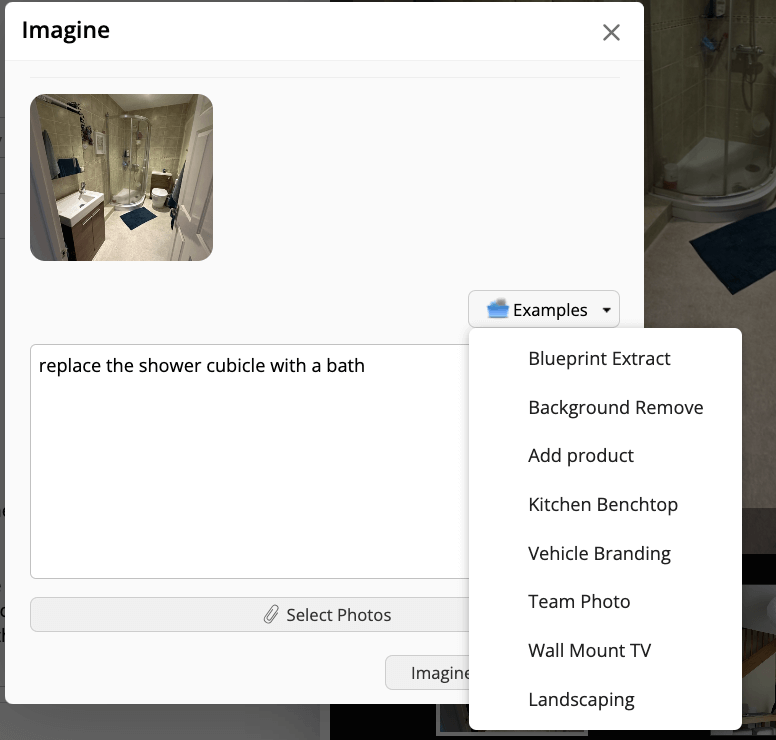Click the Select Photos button label
The image size is (776, 740).
tap(338, 615)
